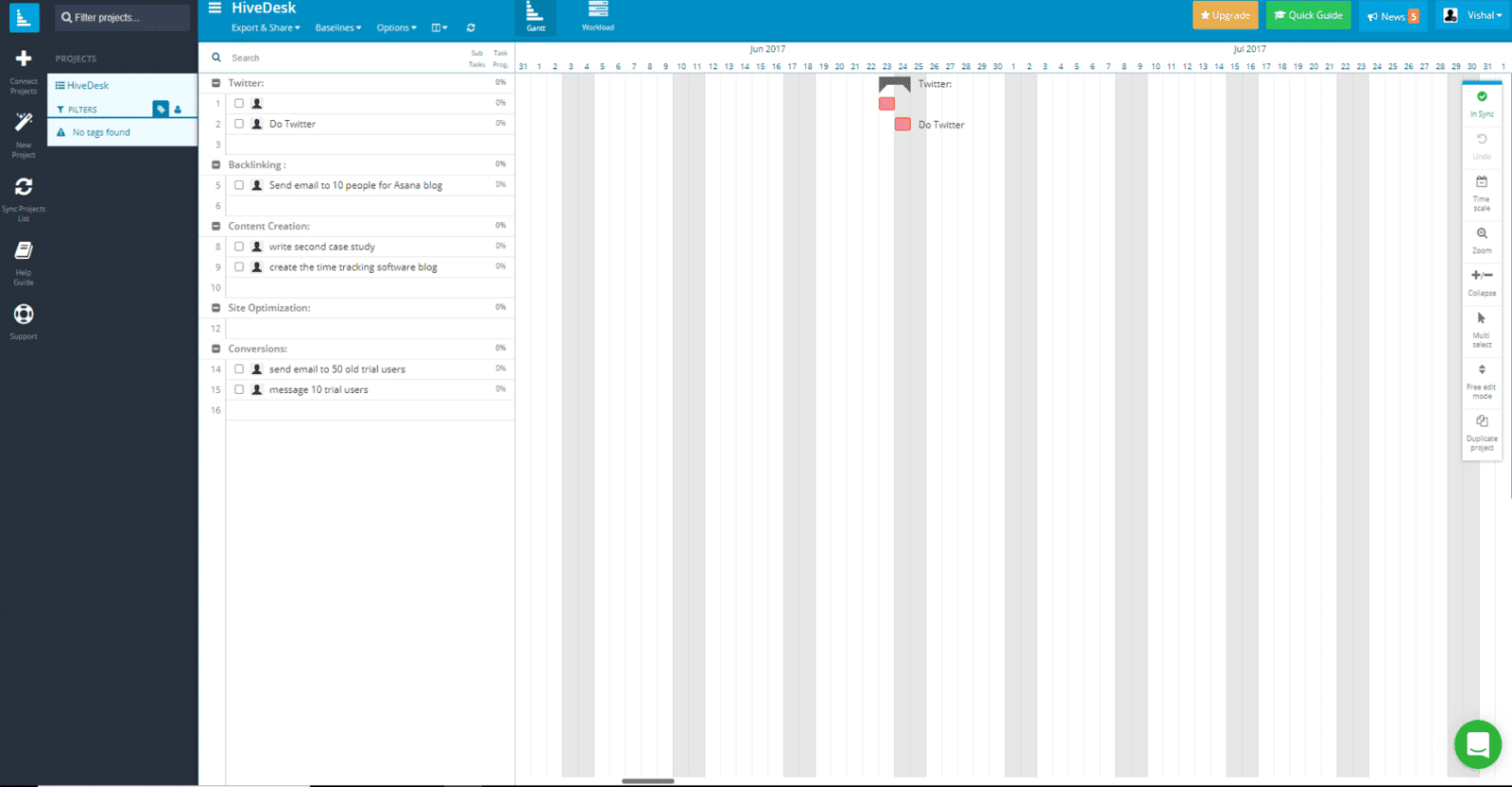Click the Upgrade button
This screenshot has height=787, width=1512.
[x=1226, y=15]
